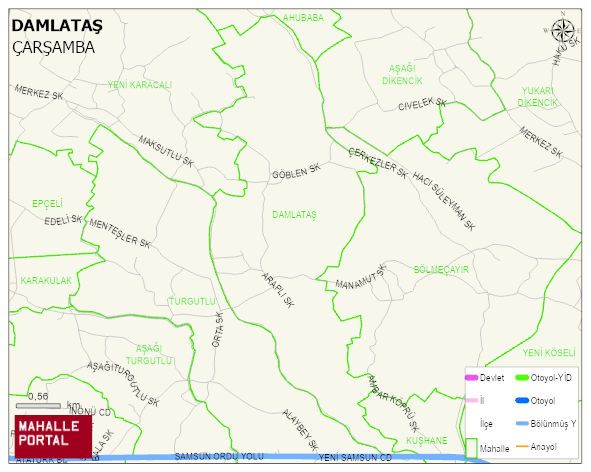Click the GÖBLEN SK street label

tap(296, 172)
